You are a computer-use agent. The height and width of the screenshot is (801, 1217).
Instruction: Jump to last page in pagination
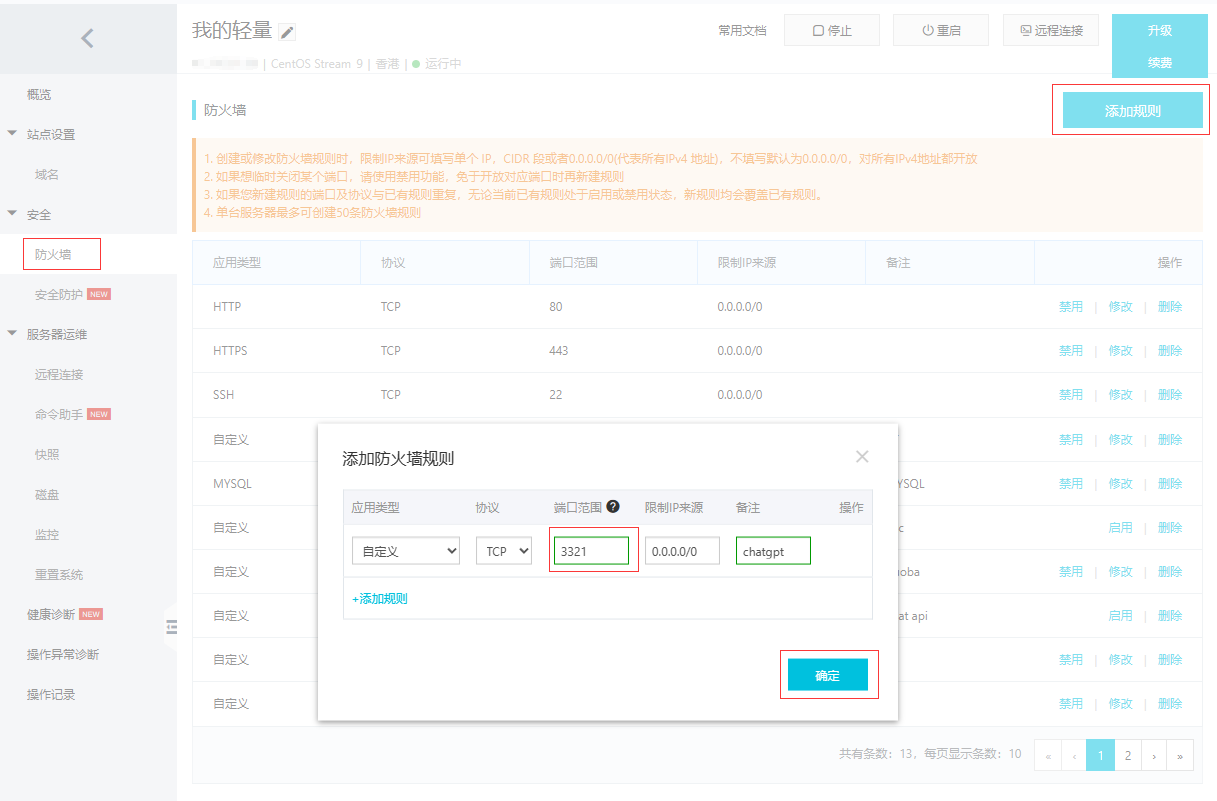point(1180,755)
